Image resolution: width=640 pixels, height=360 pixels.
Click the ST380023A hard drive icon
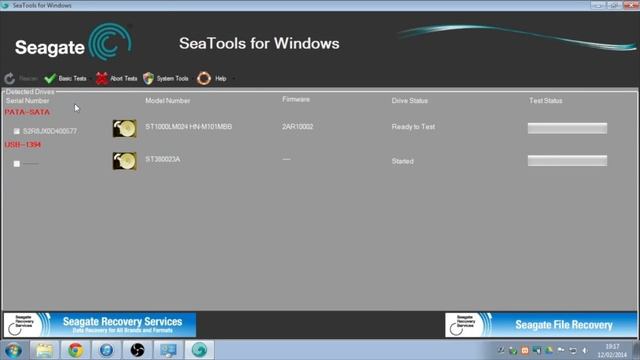tap(124, 161)
